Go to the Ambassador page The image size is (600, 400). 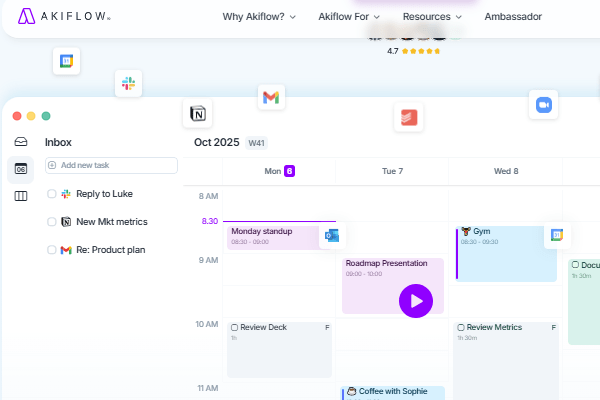(x=512, y=17)
